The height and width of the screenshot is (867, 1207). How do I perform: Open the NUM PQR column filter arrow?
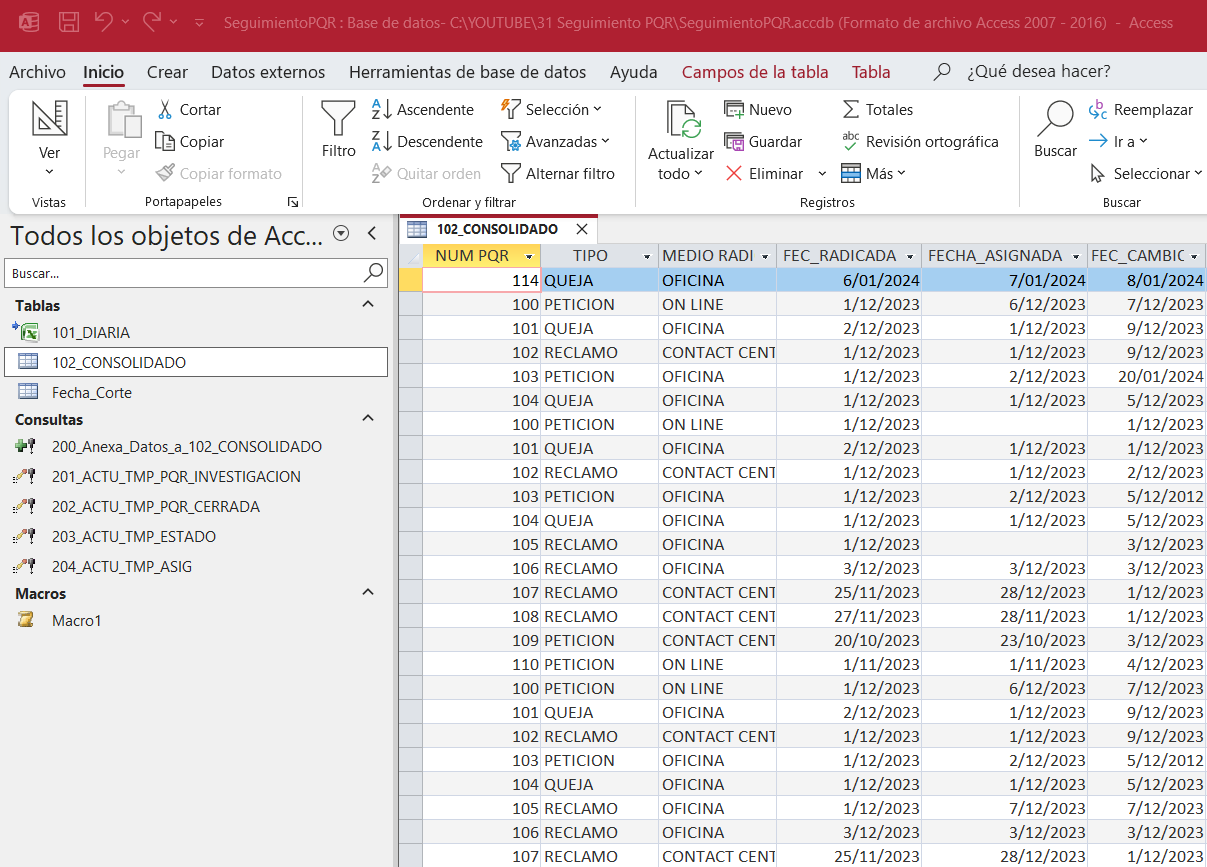pyautogui.click(x=530, y=256)
